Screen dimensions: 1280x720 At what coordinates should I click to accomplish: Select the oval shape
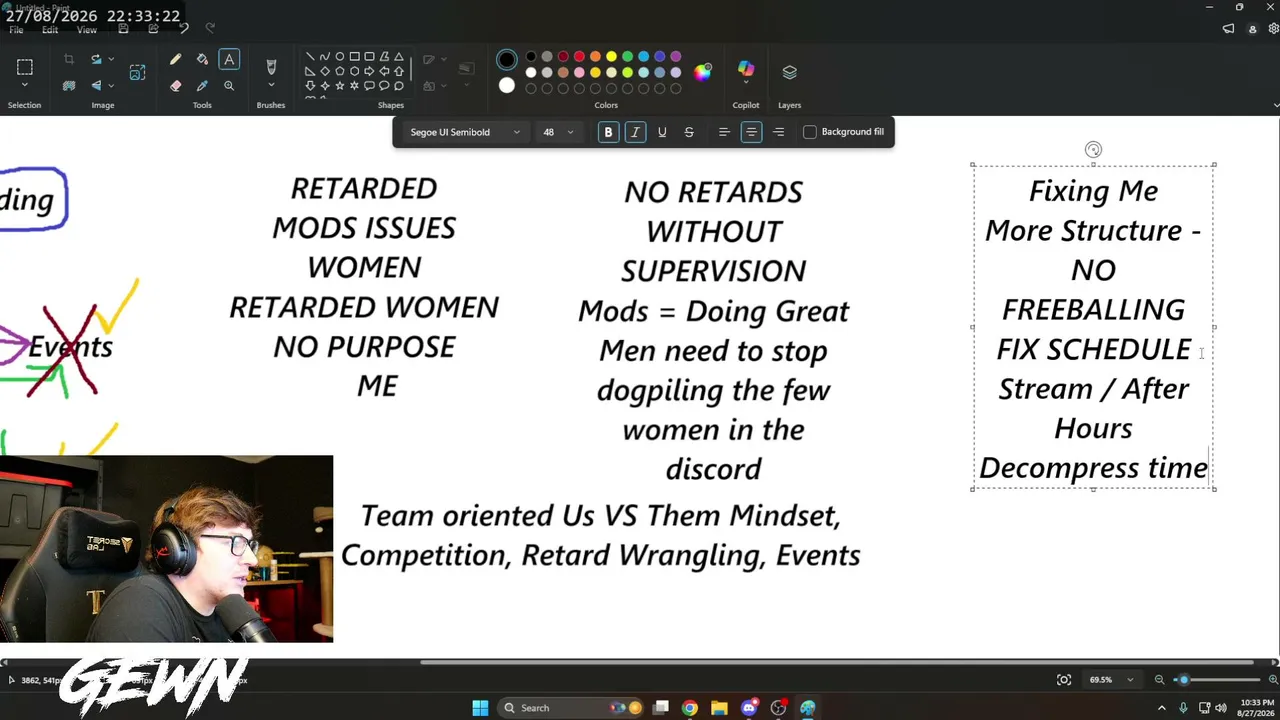click(x=340, y=57)
